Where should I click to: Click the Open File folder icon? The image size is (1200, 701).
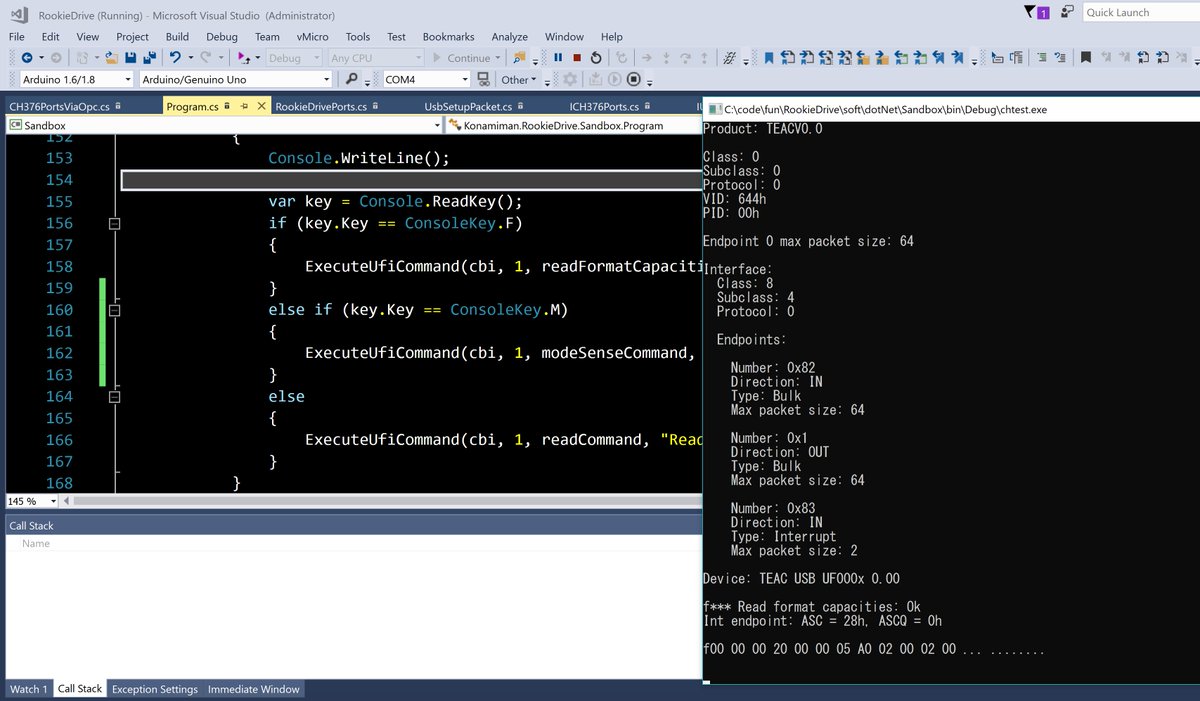coord(112,58)
